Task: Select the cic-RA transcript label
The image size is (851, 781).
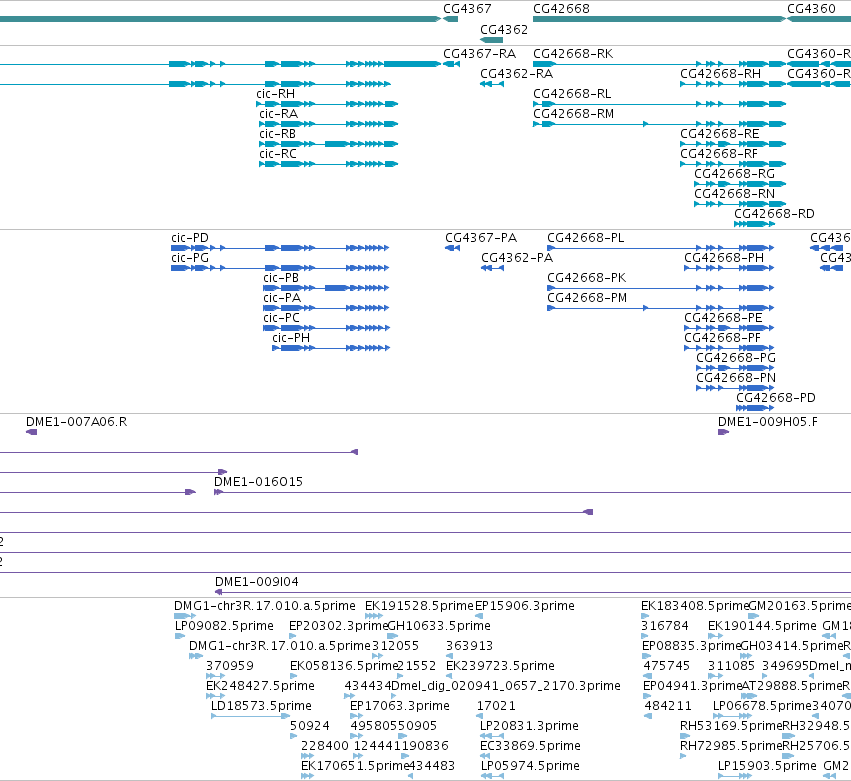Action: pyautogui.click(x=278, y=114)
